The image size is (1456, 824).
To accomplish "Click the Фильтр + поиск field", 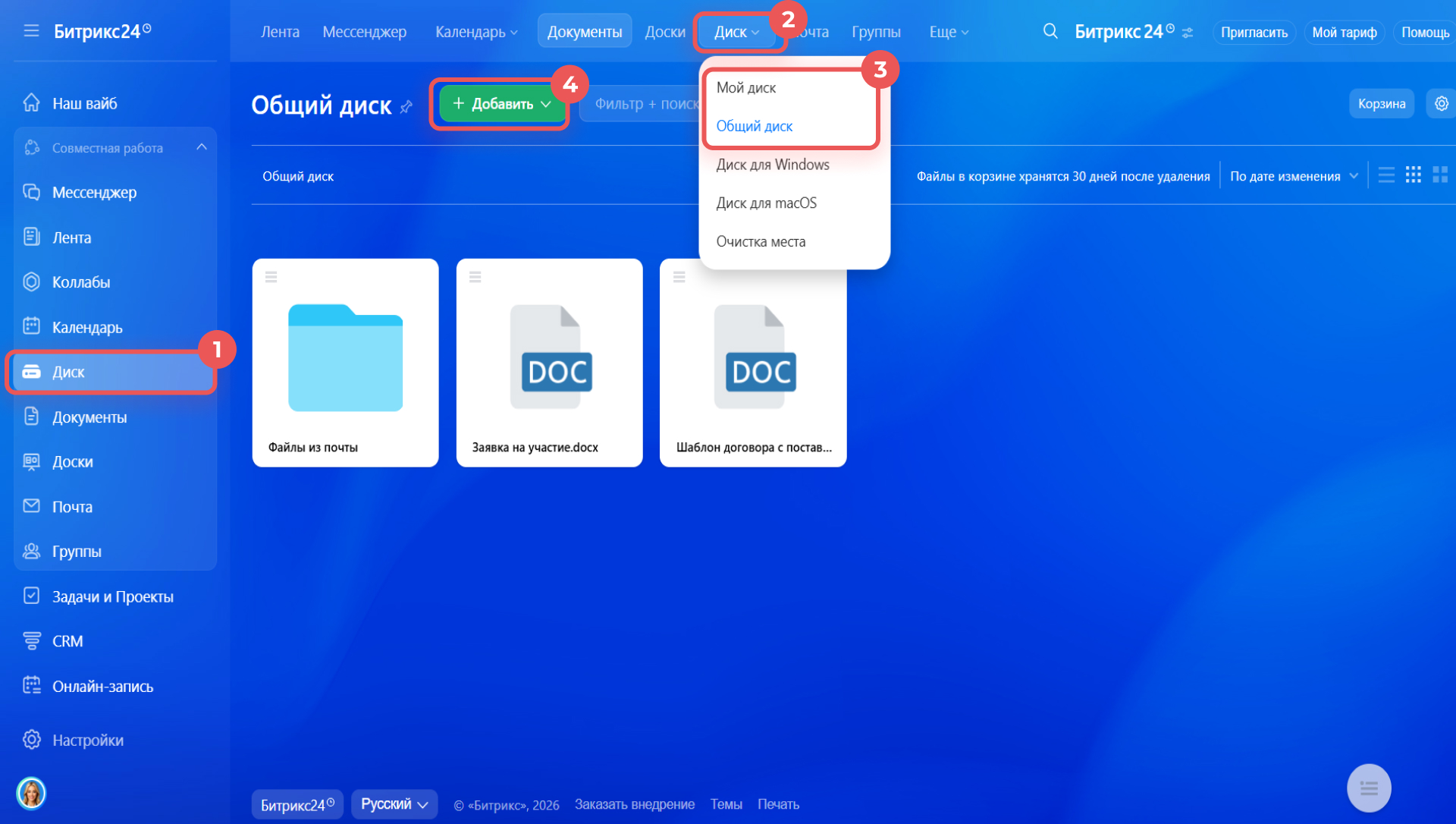I will (x=645, y=104).
